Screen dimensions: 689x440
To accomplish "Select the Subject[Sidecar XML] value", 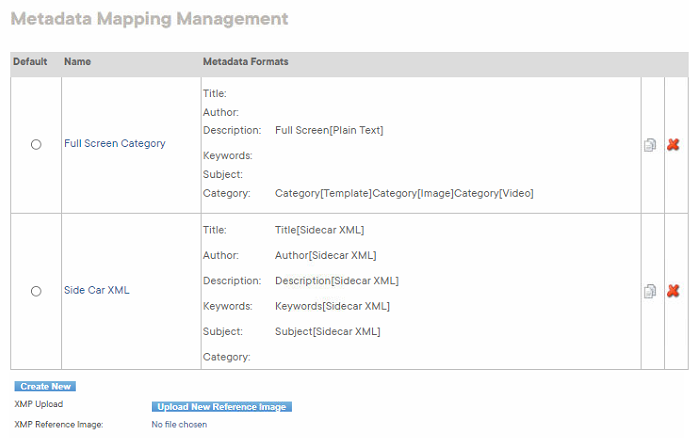I will [x=328, y=331].
